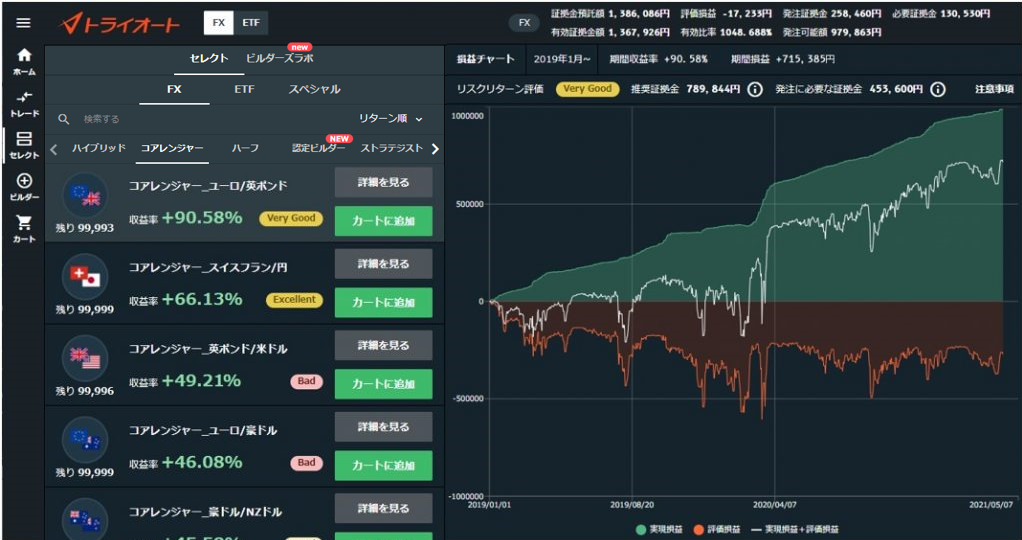This screenshot has height=540, width=1022.
Task: Select the ハイブリッド strategy tab
Action: [98, 148]
